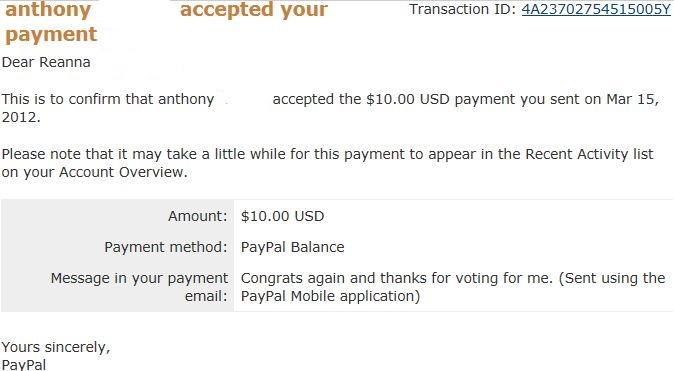
Task: Click the 'Recent Activity list' text
Action: (x=589, y=154)
